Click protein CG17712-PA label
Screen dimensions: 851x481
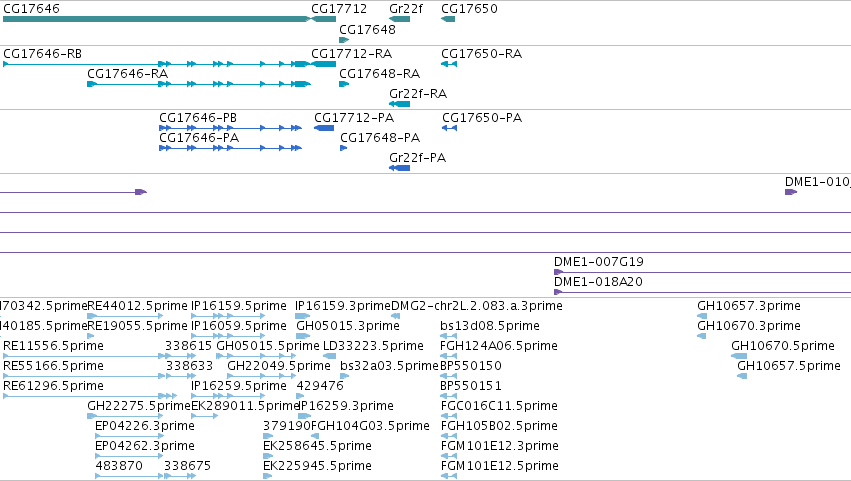(x=354, y=118)
